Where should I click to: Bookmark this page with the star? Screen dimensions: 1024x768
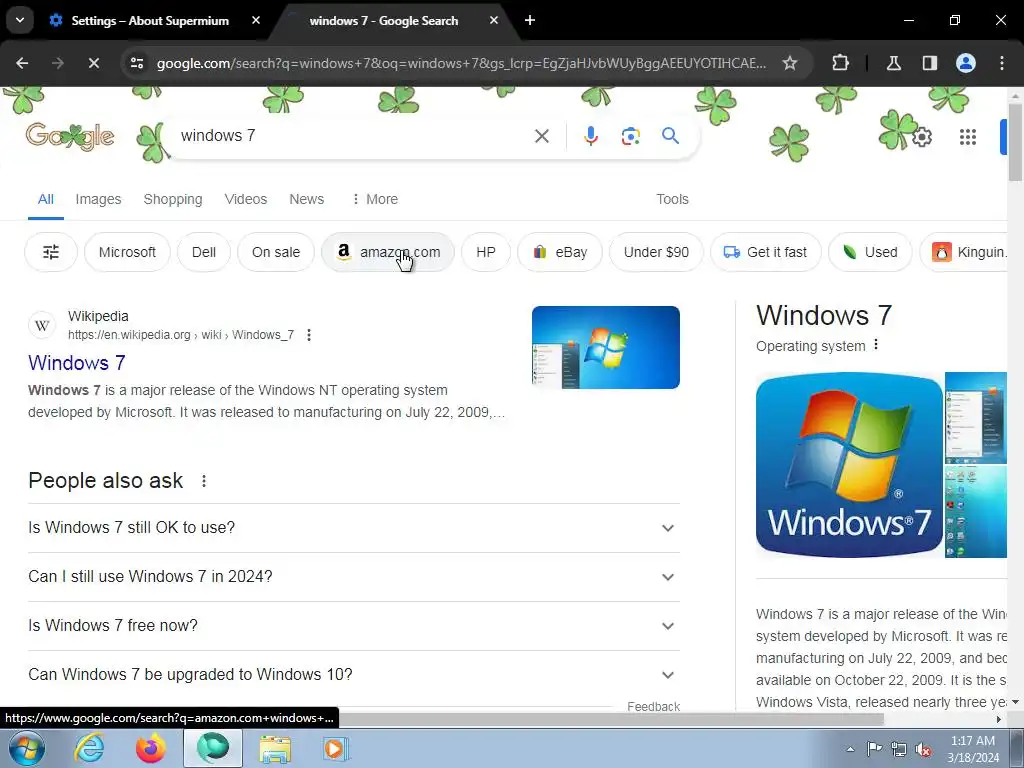[790, 63]
